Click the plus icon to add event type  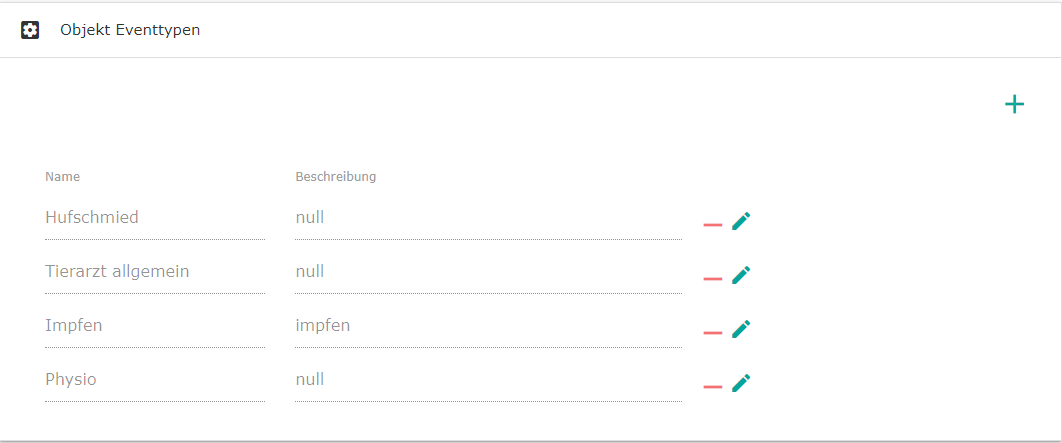pos(1014,104)
